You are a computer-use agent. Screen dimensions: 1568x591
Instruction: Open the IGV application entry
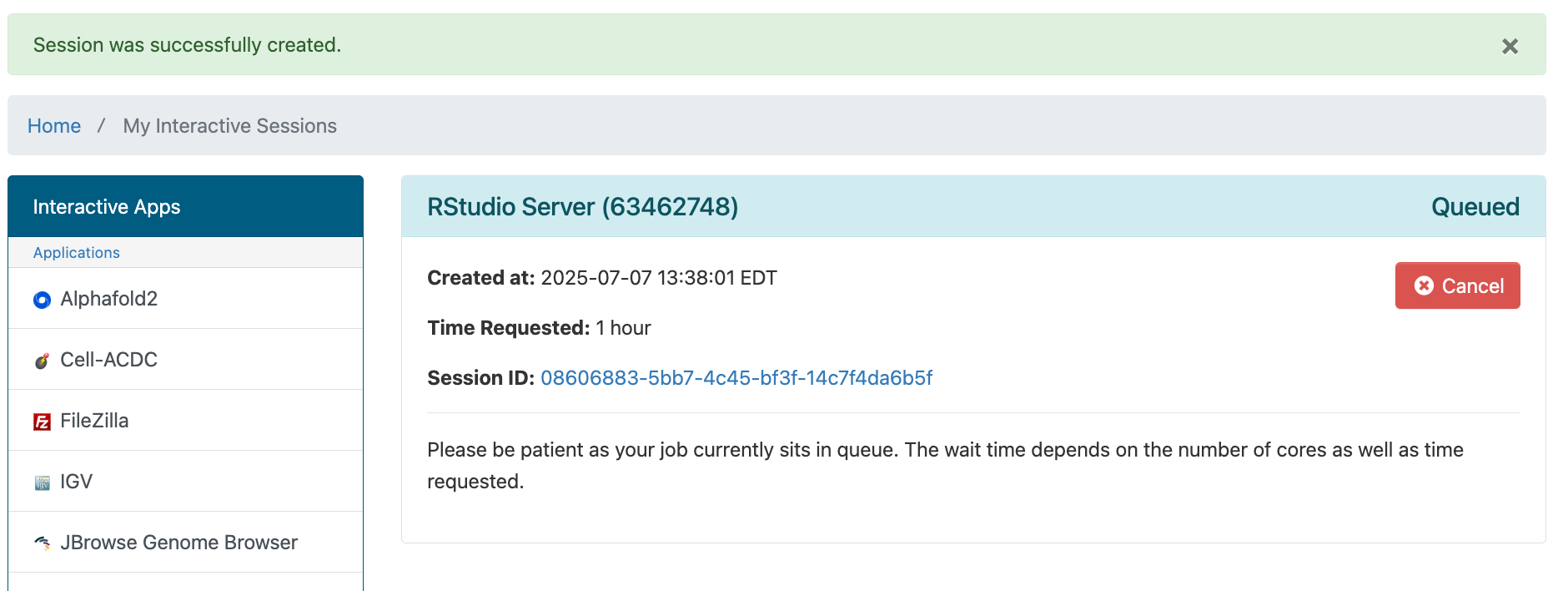[77, 482]
